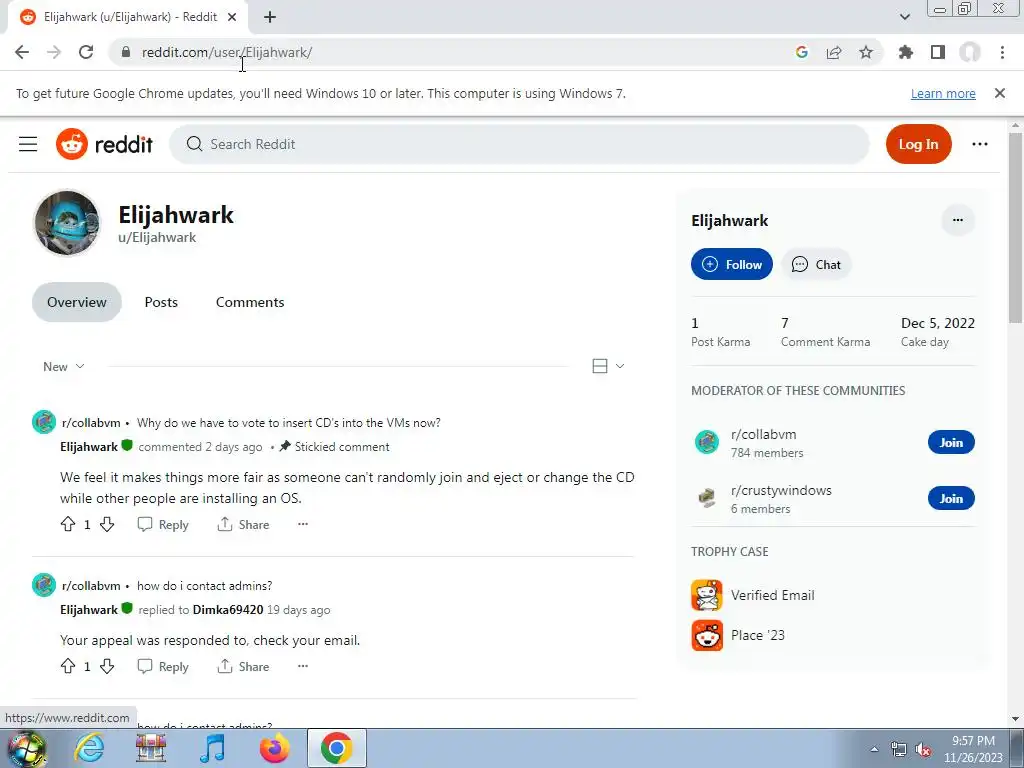Click the muted volume tray icon
This screenshot has width=1024, height=768.
[923, 749]
